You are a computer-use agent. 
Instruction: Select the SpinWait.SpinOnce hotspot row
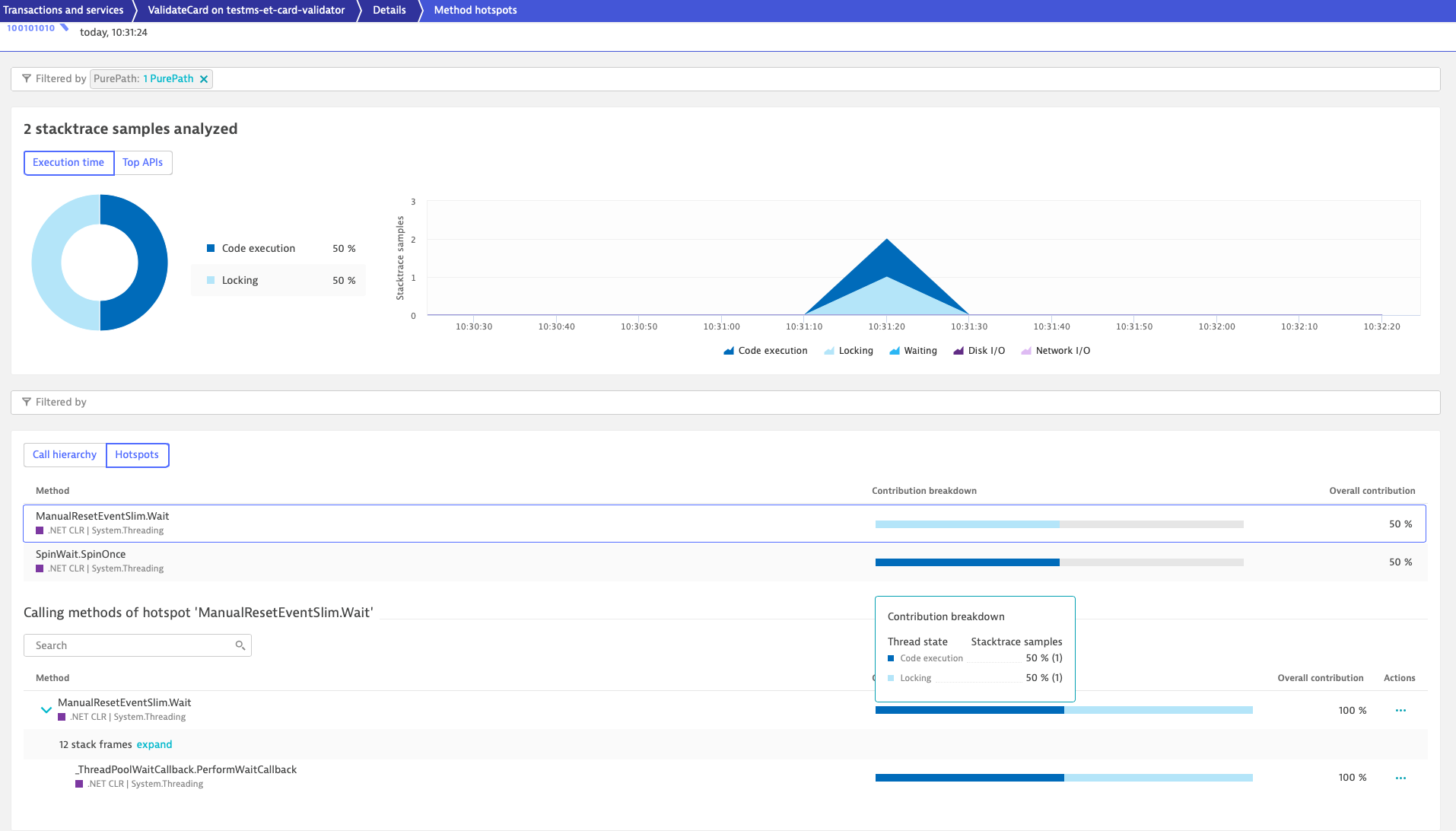point(724,562)
